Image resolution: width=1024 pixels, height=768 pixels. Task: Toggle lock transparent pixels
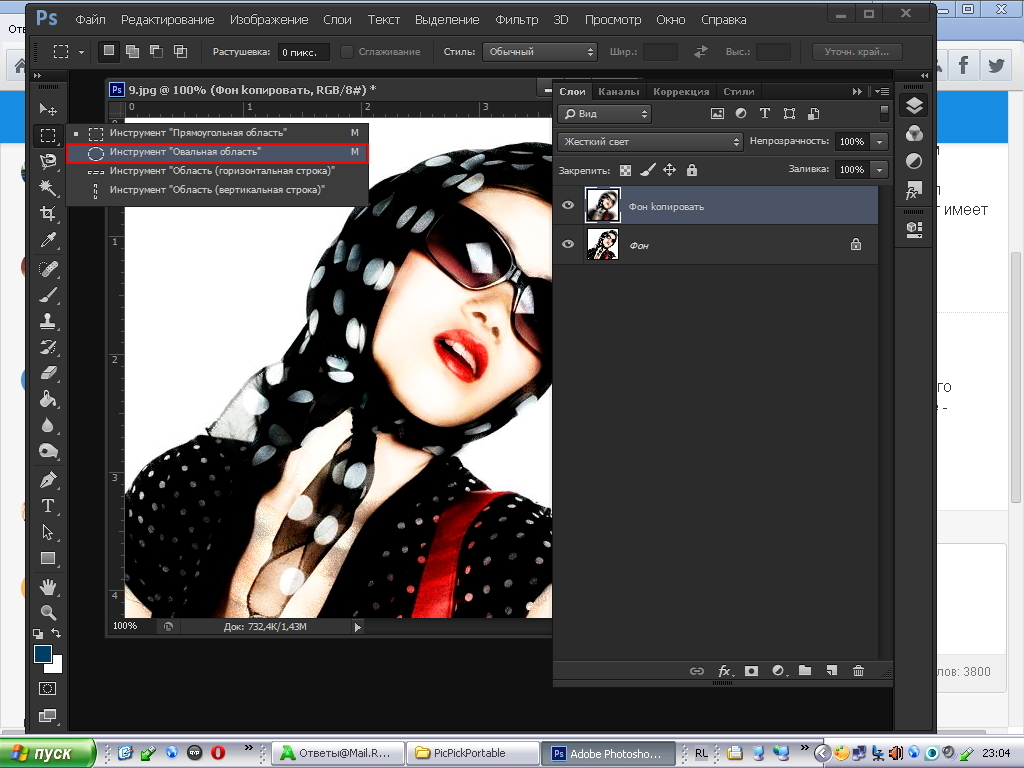coord(625,170)
